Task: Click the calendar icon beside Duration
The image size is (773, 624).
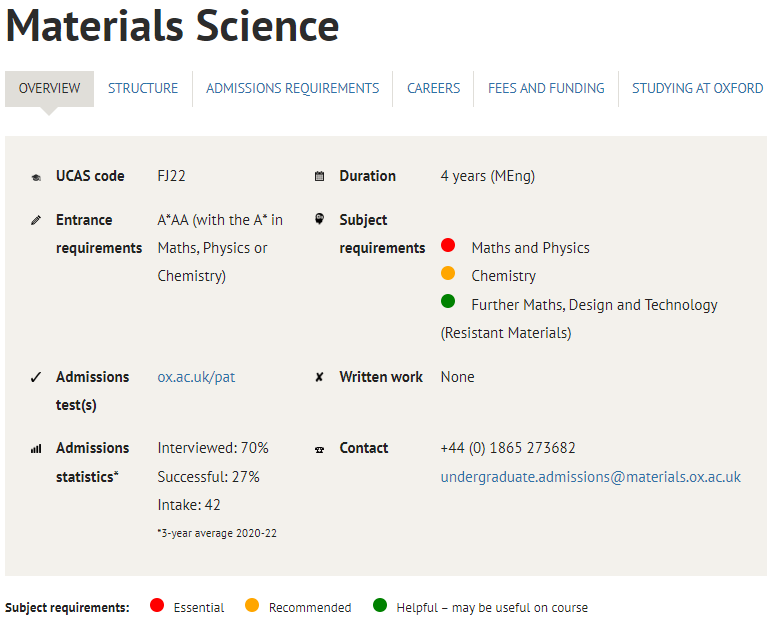Action: (x=320, y=177)
